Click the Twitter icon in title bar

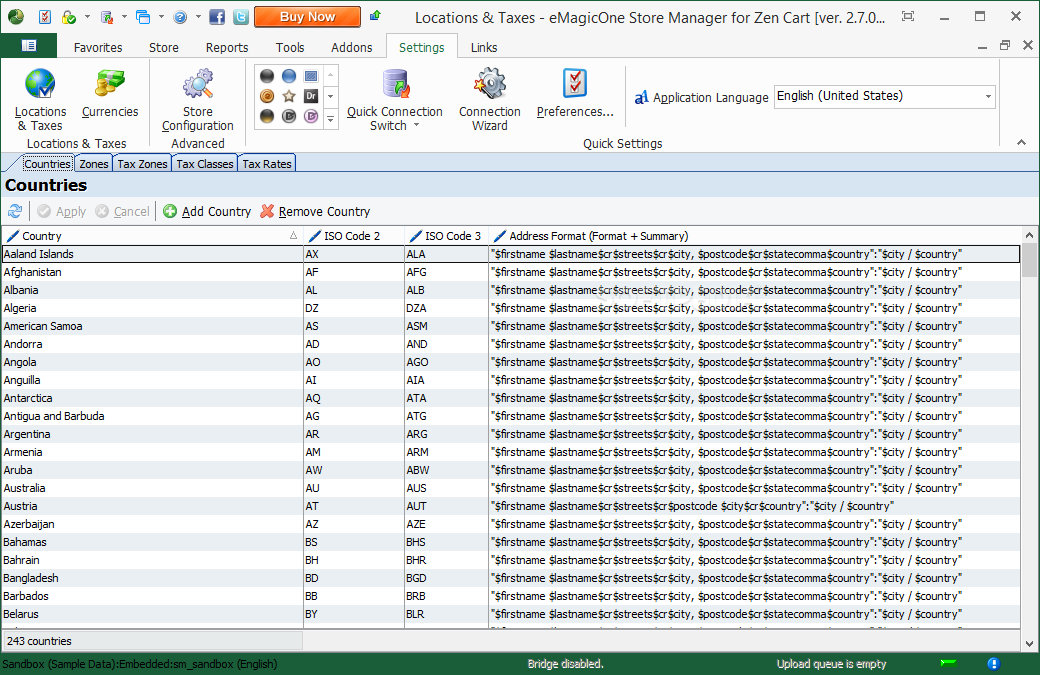[x=241, y=17]
